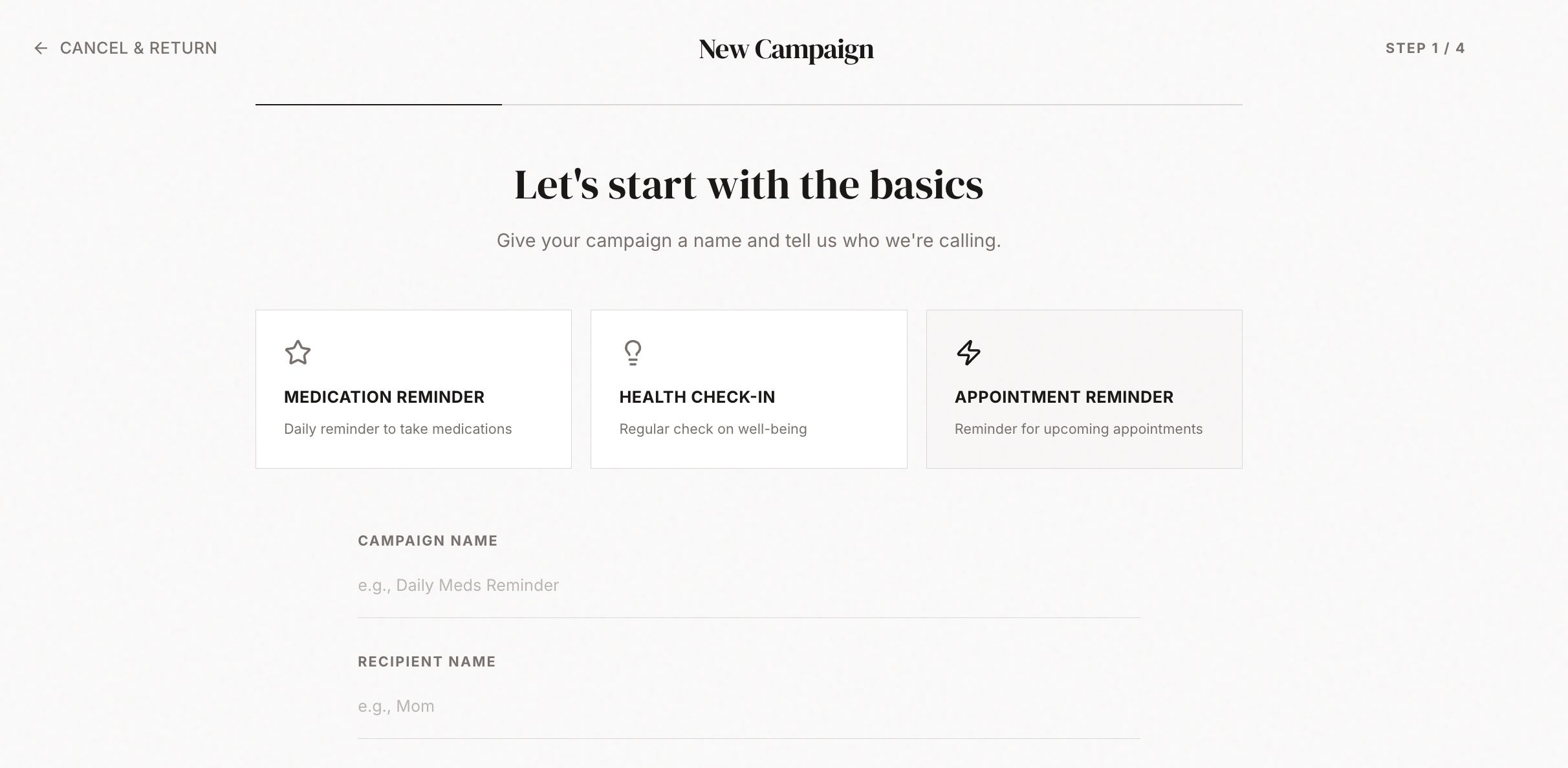
Task: Click the lightning bolt icon on Appointment Reminder
Action: [968, 352]
